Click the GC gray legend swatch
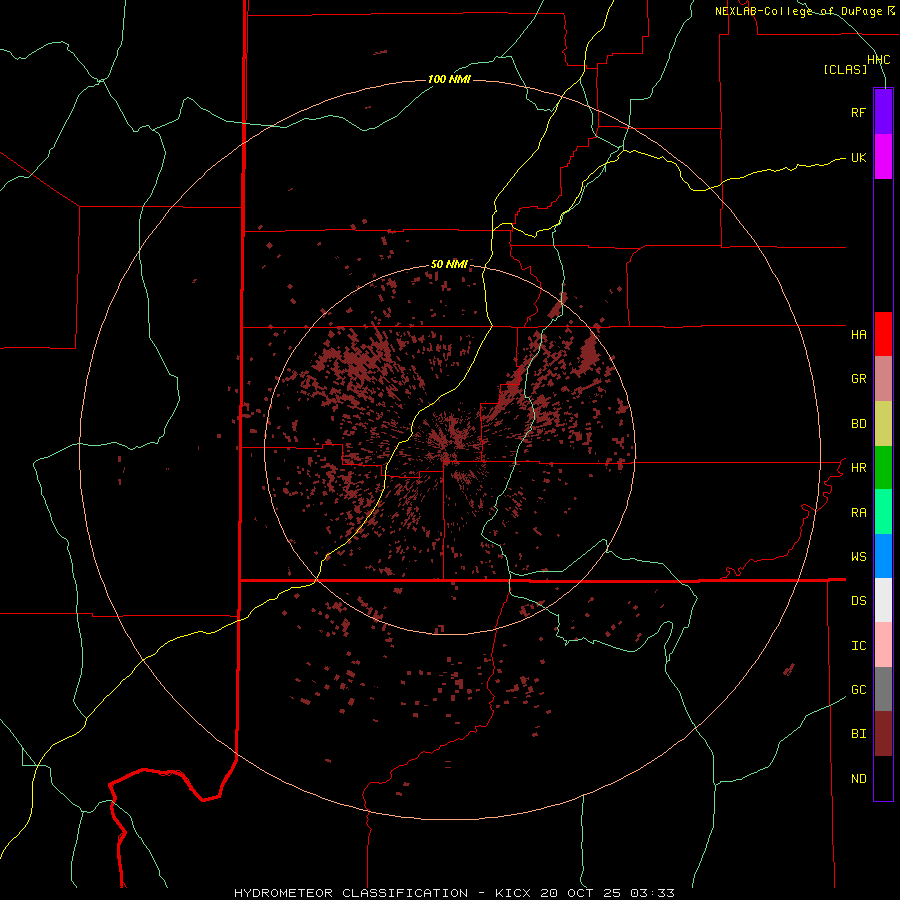The height and width of the screenshot is (900, 900). [883, 689]
